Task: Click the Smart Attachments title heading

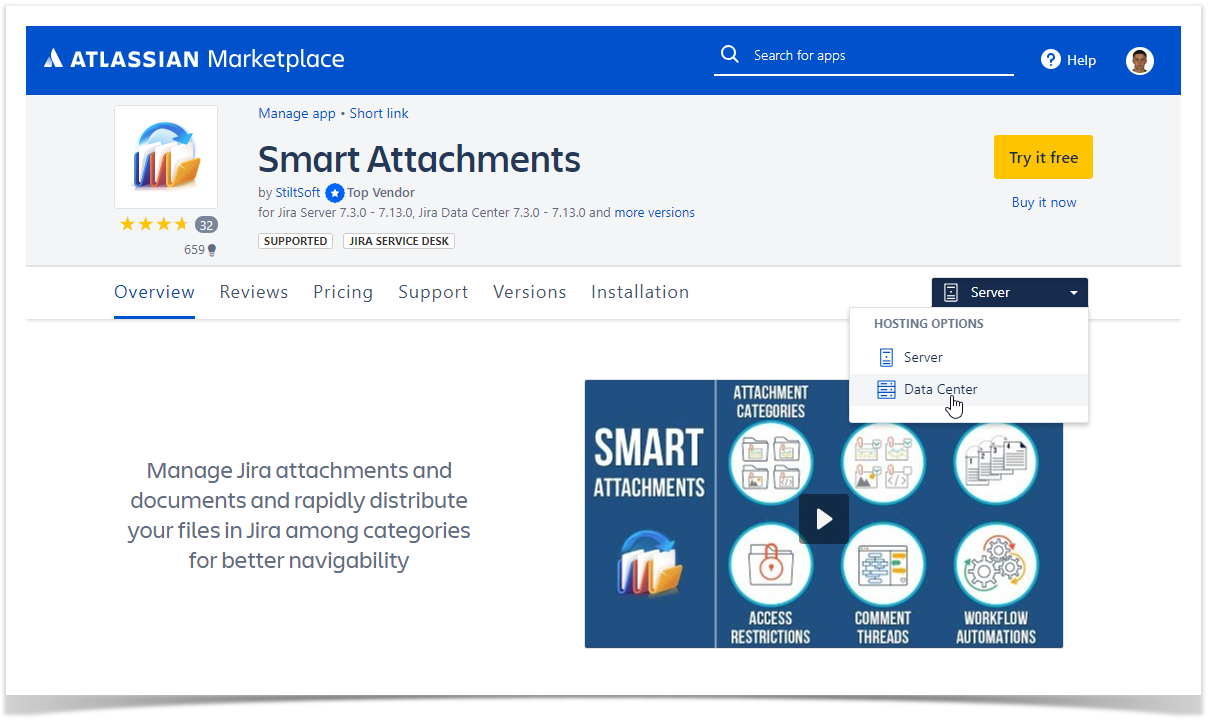Action: coord(419,159)
